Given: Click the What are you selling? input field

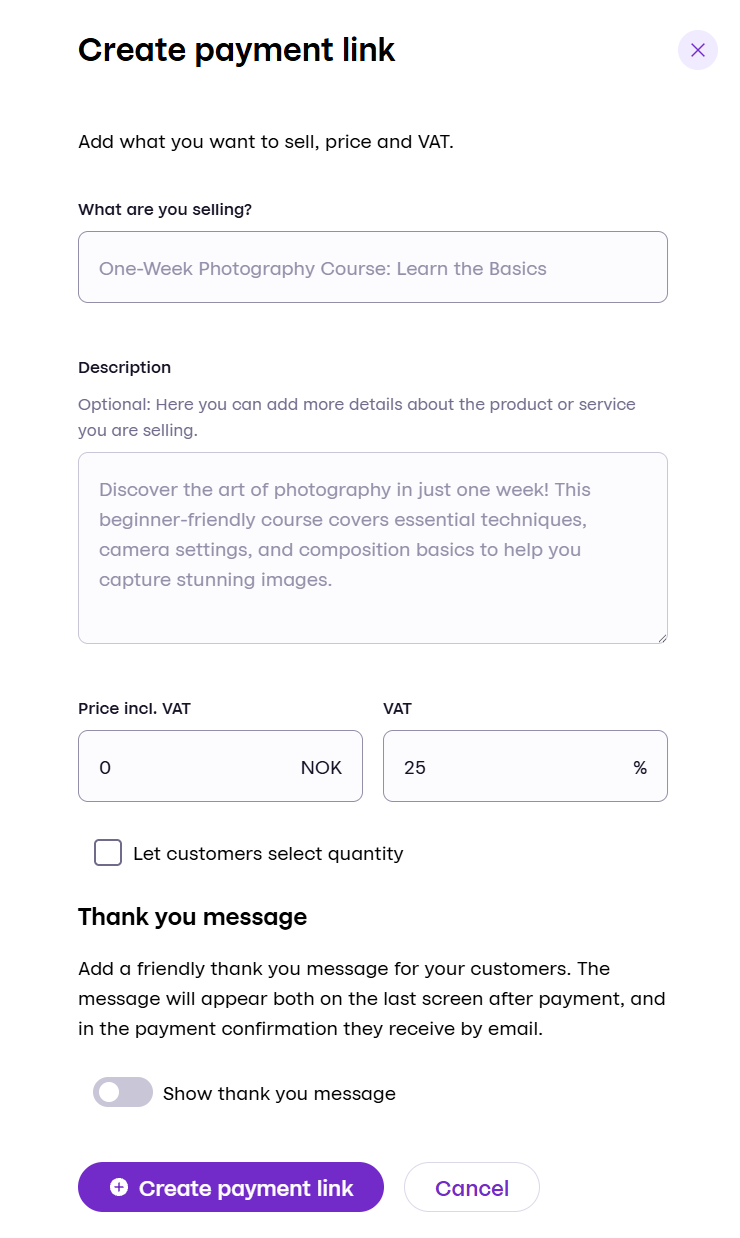Looking at the screenshot, I should click(373, 267).
